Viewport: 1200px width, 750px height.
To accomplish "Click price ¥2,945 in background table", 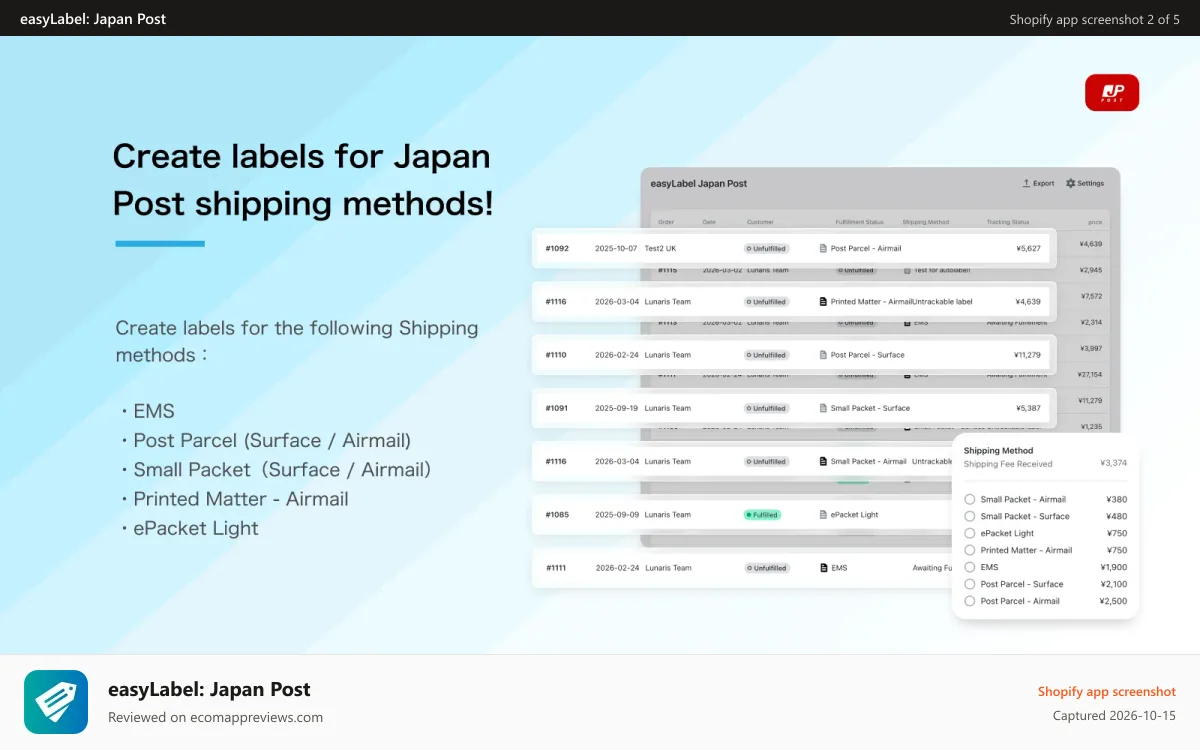I will click(1091, 270).
